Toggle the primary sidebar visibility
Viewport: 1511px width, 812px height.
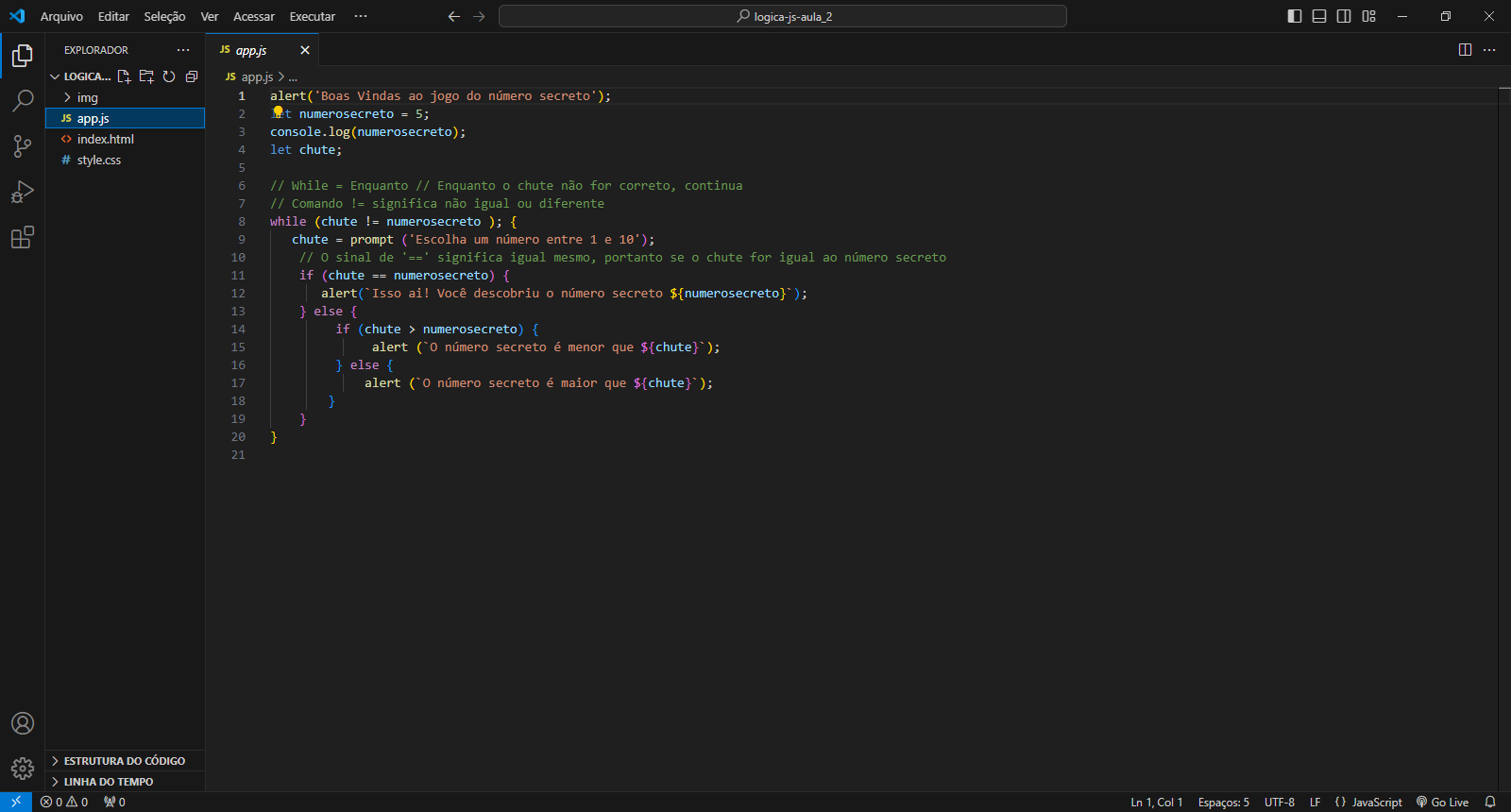(1295, 16)
